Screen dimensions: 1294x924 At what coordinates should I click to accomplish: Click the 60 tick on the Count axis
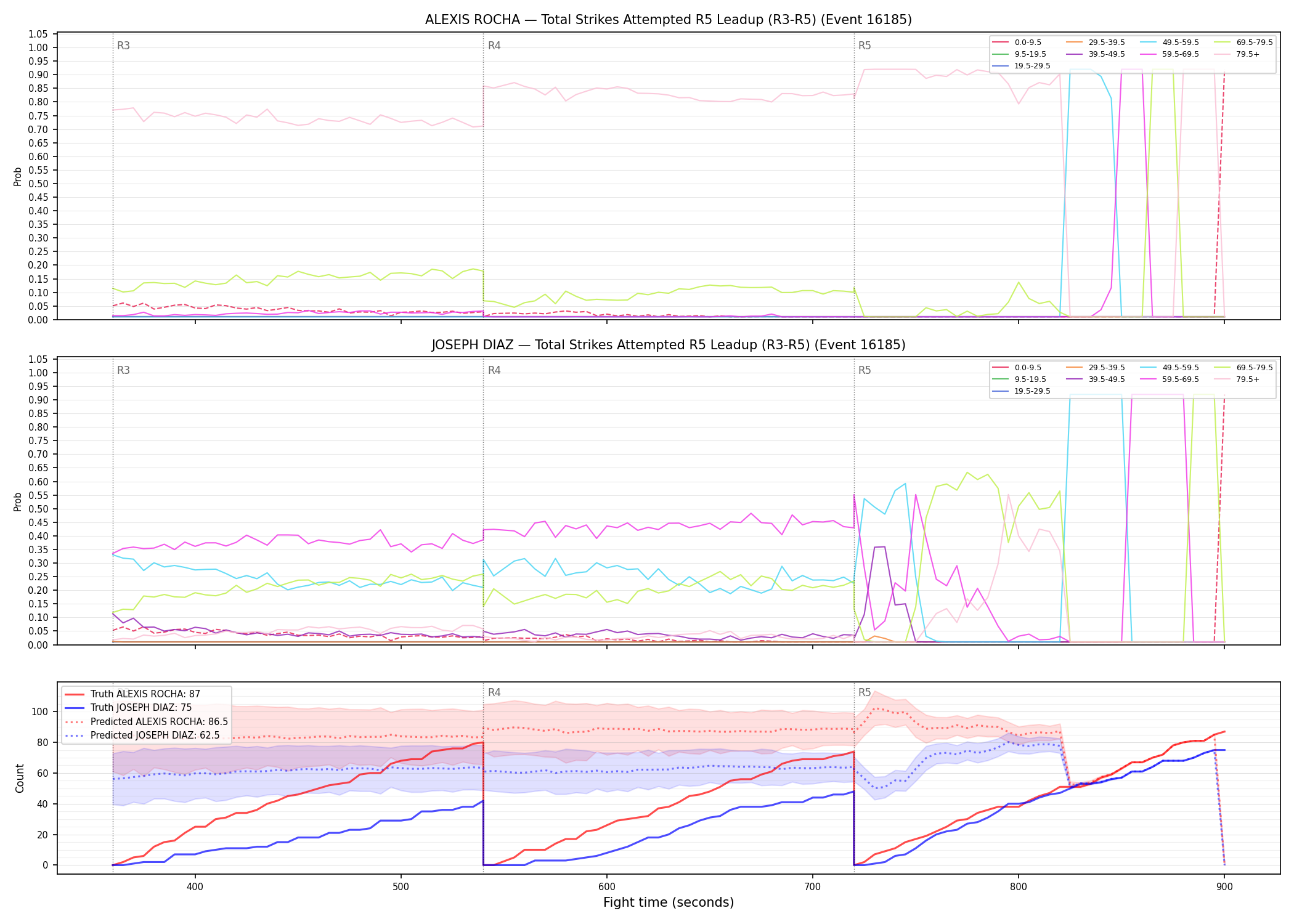43,773
